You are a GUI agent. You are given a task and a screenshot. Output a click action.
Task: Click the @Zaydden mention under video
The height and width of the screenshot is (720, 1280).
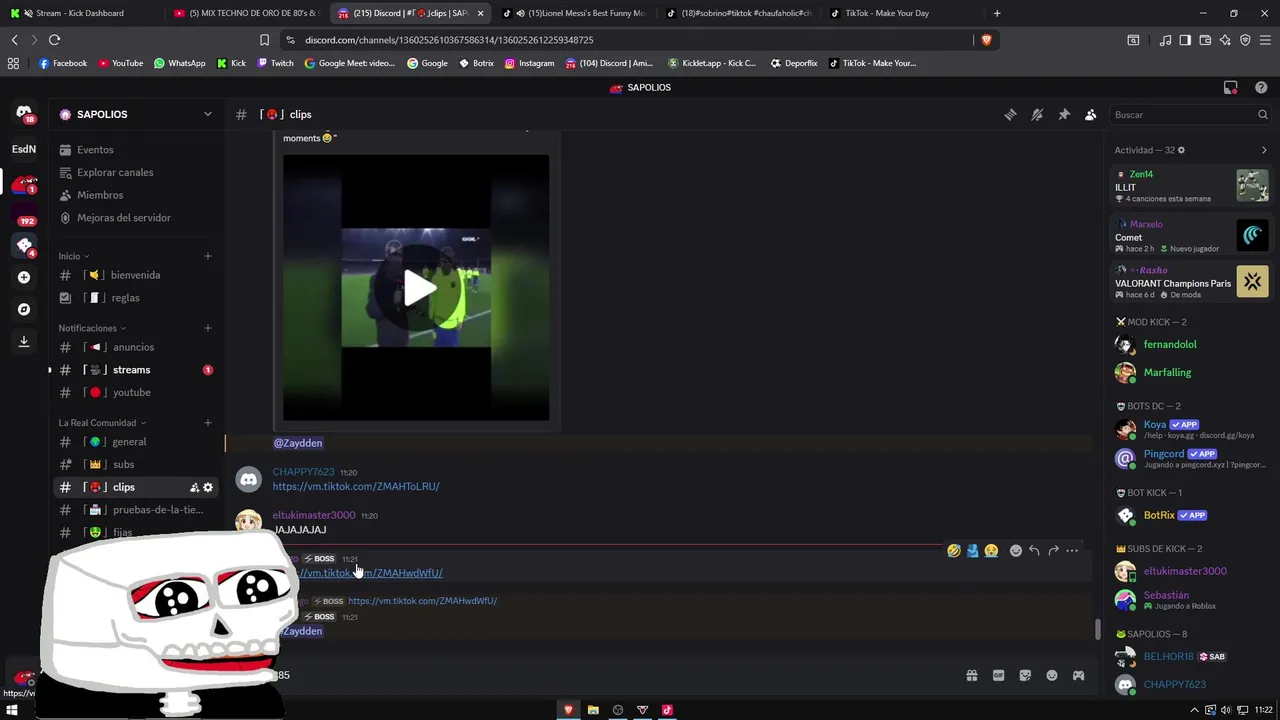click(298, 443)
